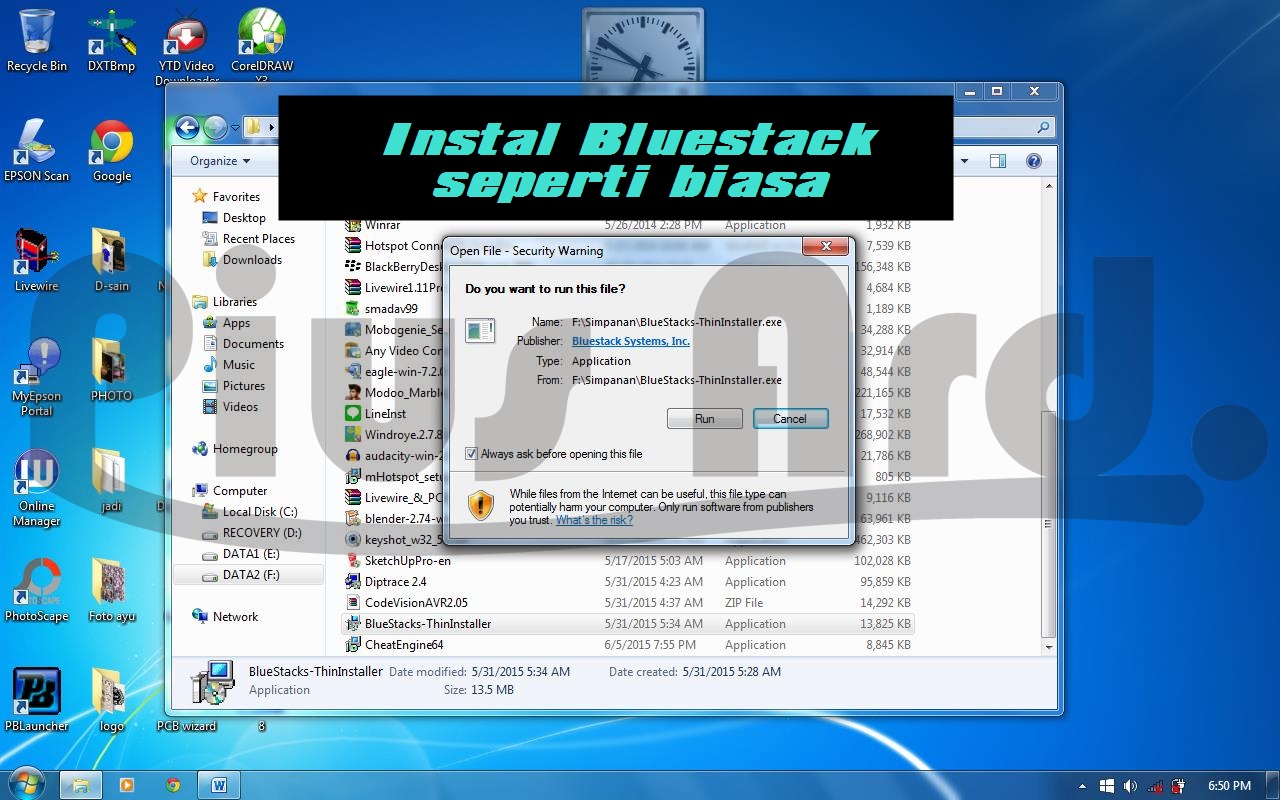
Task: Select Diptrace 2.4 file row
Action: (628, 582)
